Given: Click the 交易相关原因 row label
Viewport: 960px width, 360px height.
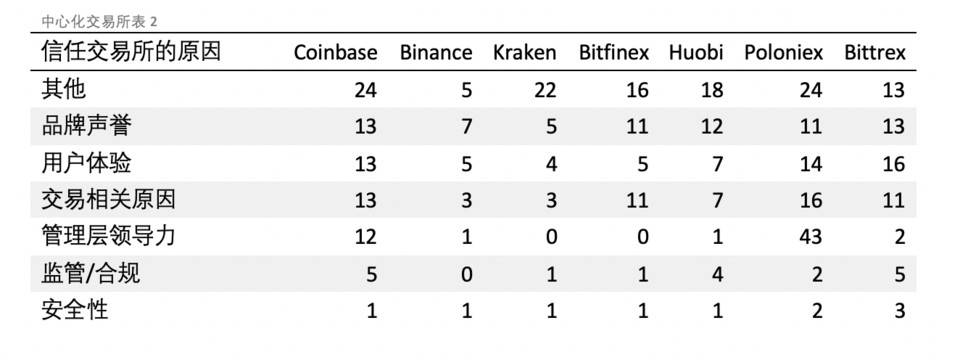Looking at the screenshot, I should point(108,200).
